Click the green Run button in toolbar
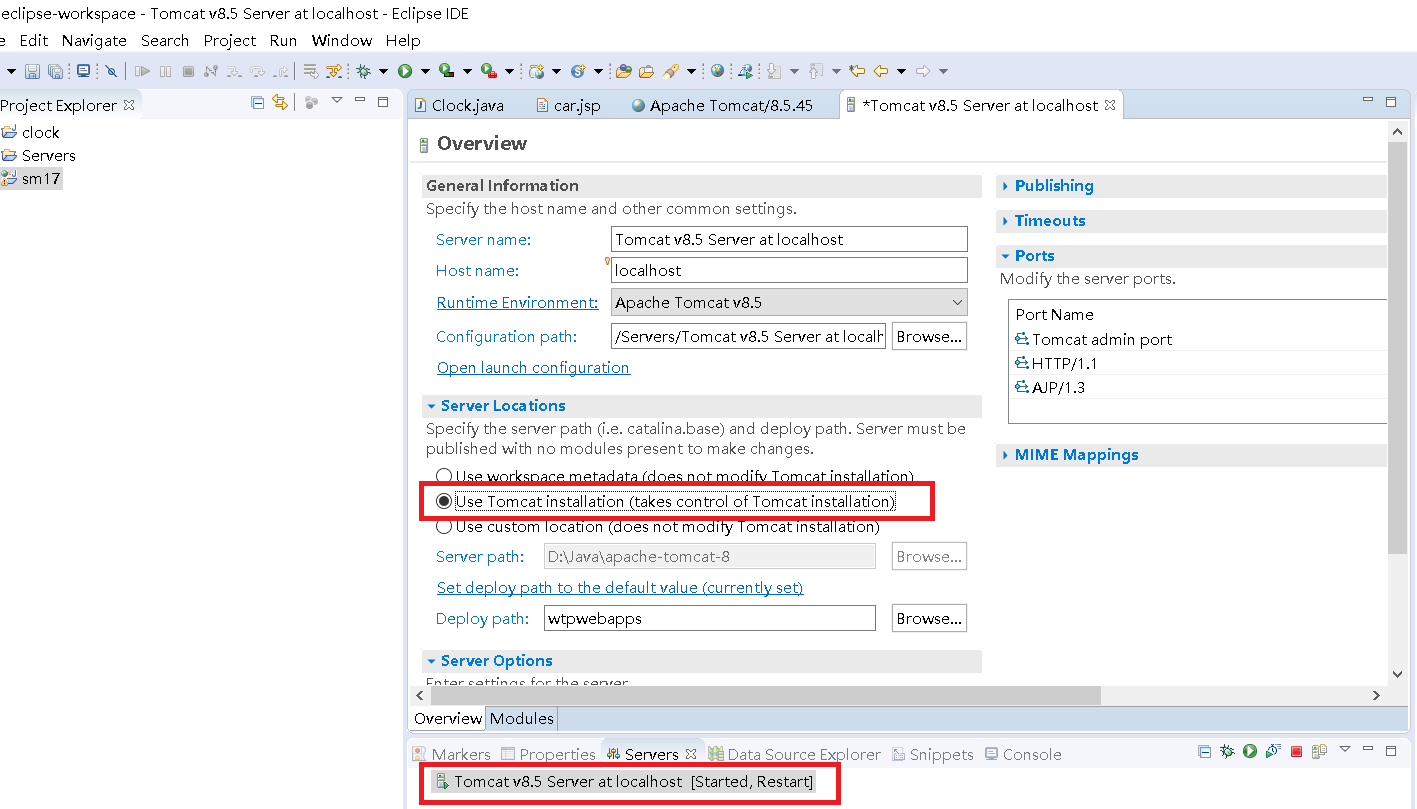 [405, 71]
